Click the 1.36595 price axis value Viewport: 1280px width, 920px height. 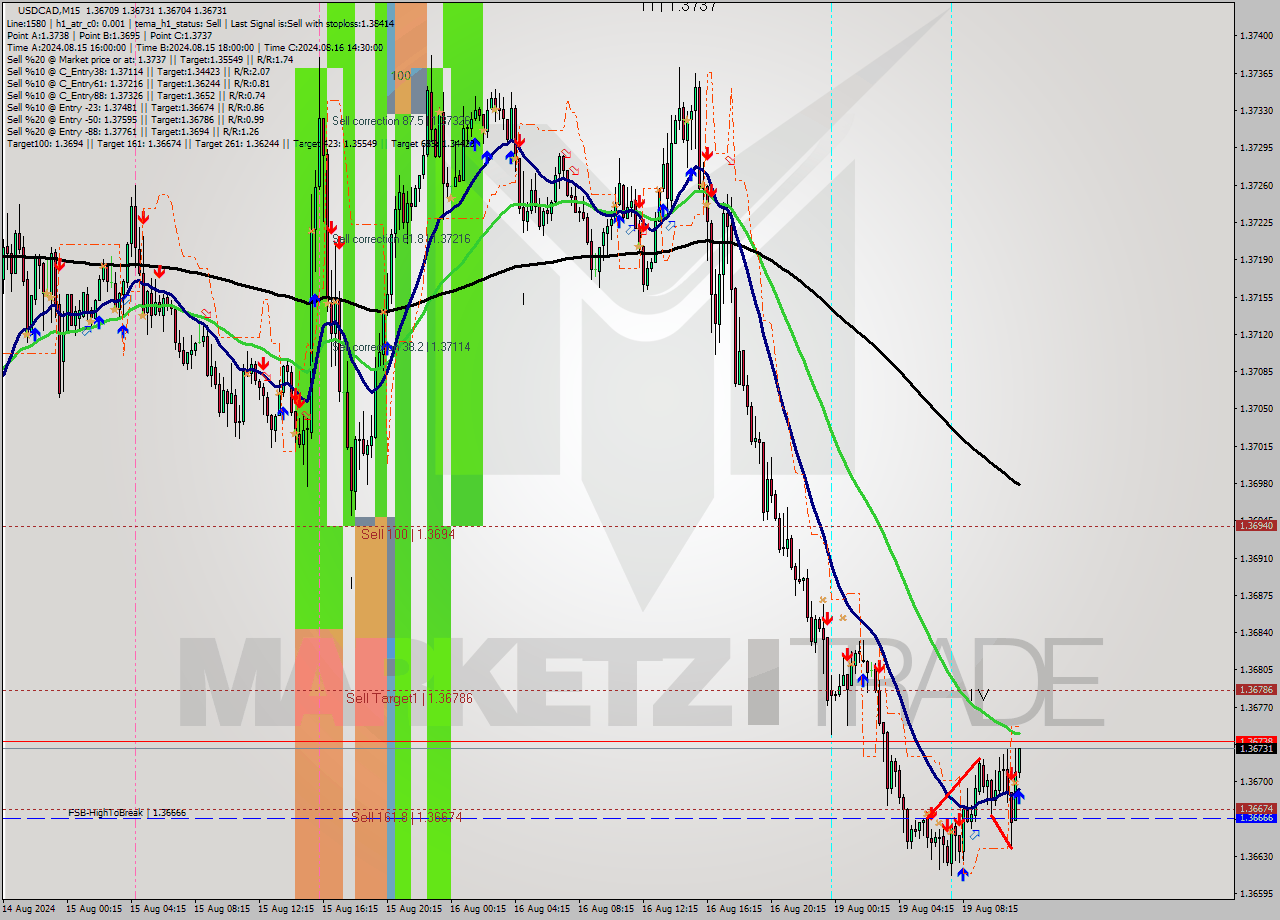tap(1255, 894)
